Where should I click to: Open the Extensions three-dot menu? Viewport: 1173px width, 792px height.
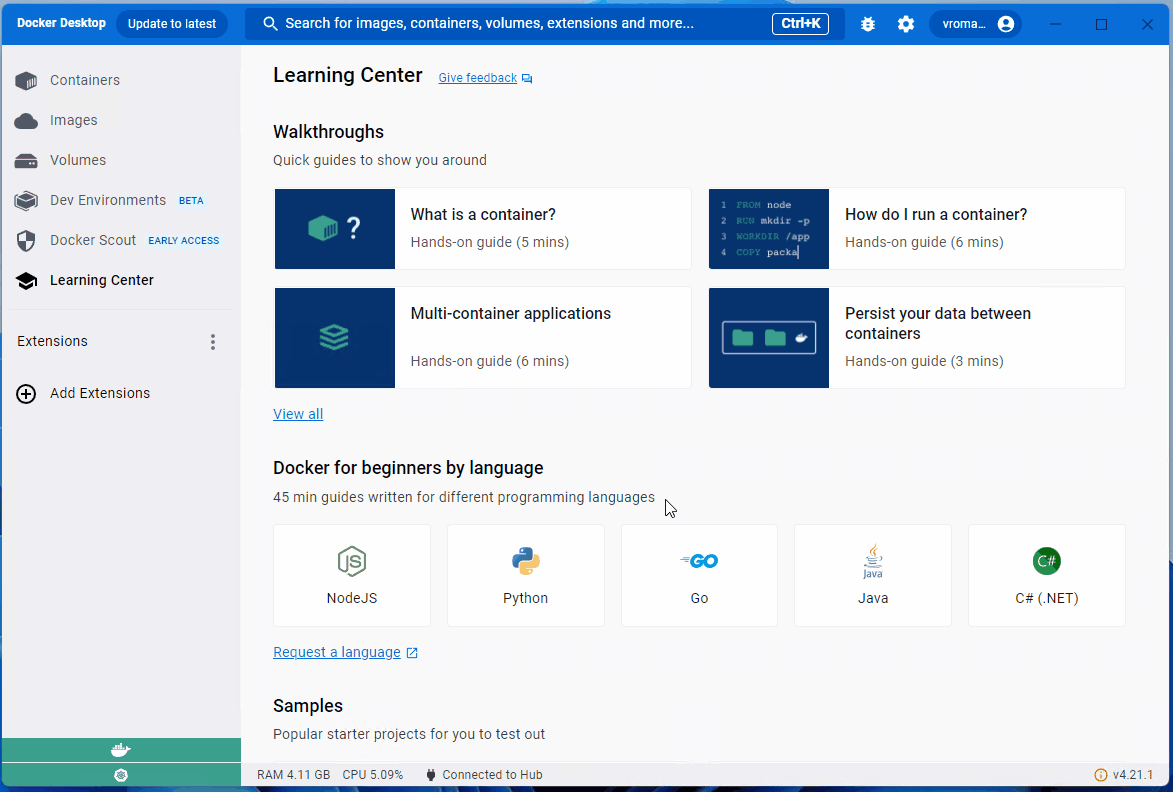213,342
